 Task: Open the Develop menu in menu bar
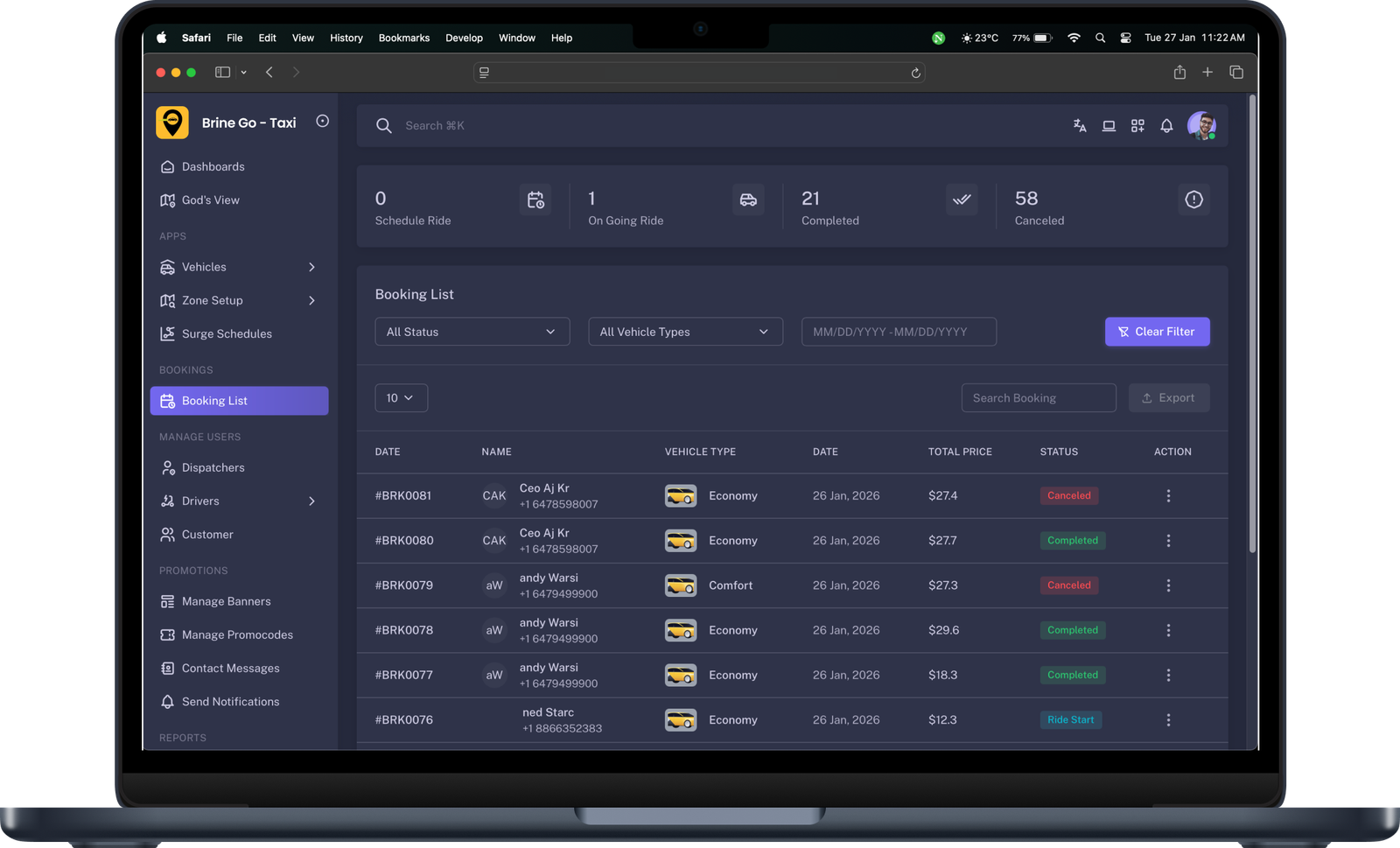[x=464, y=38]
